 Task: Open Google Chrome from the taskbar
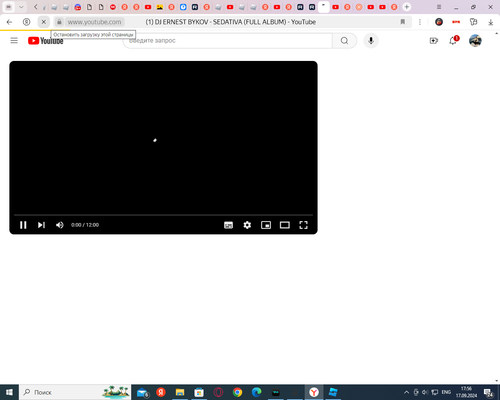[x=237, y=392]
